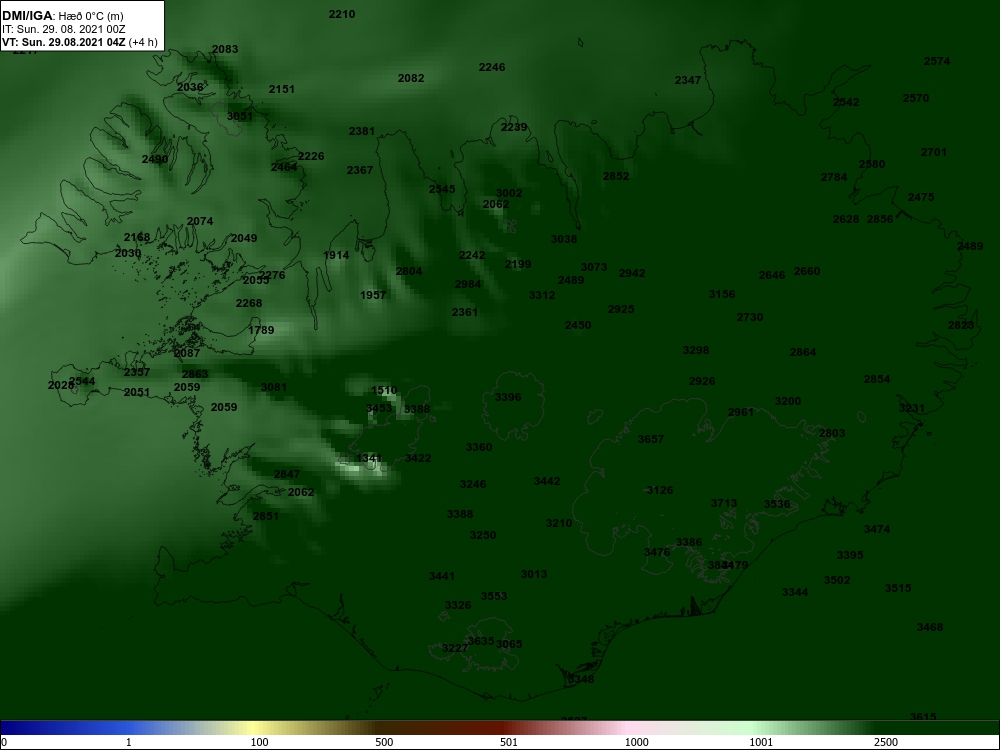Click the 2542 height value
1000x750 pixels.
pyautogui.click(x=846, y=103)
